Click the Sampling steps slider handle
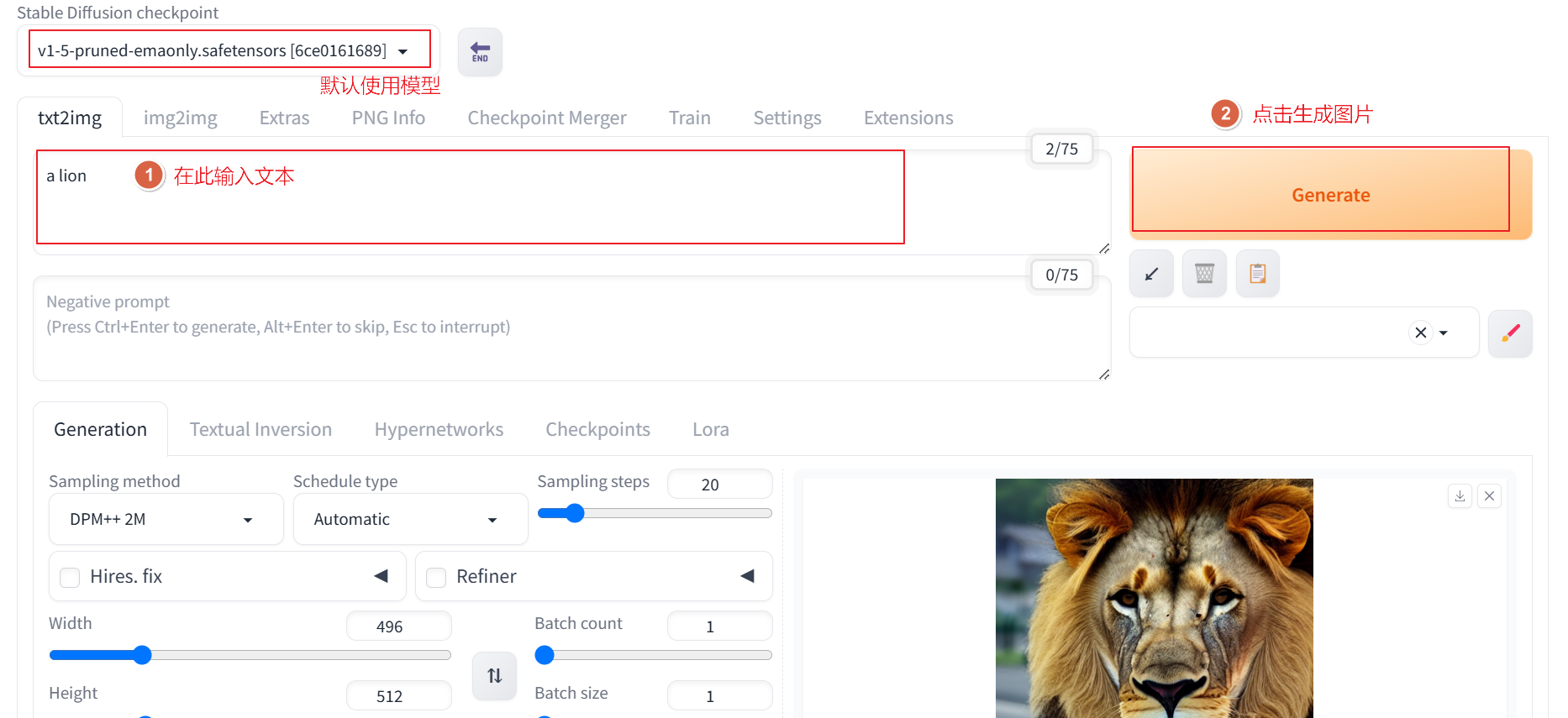Image resolution: width=1568 pixels, height=718 pixels. [575, 513]
